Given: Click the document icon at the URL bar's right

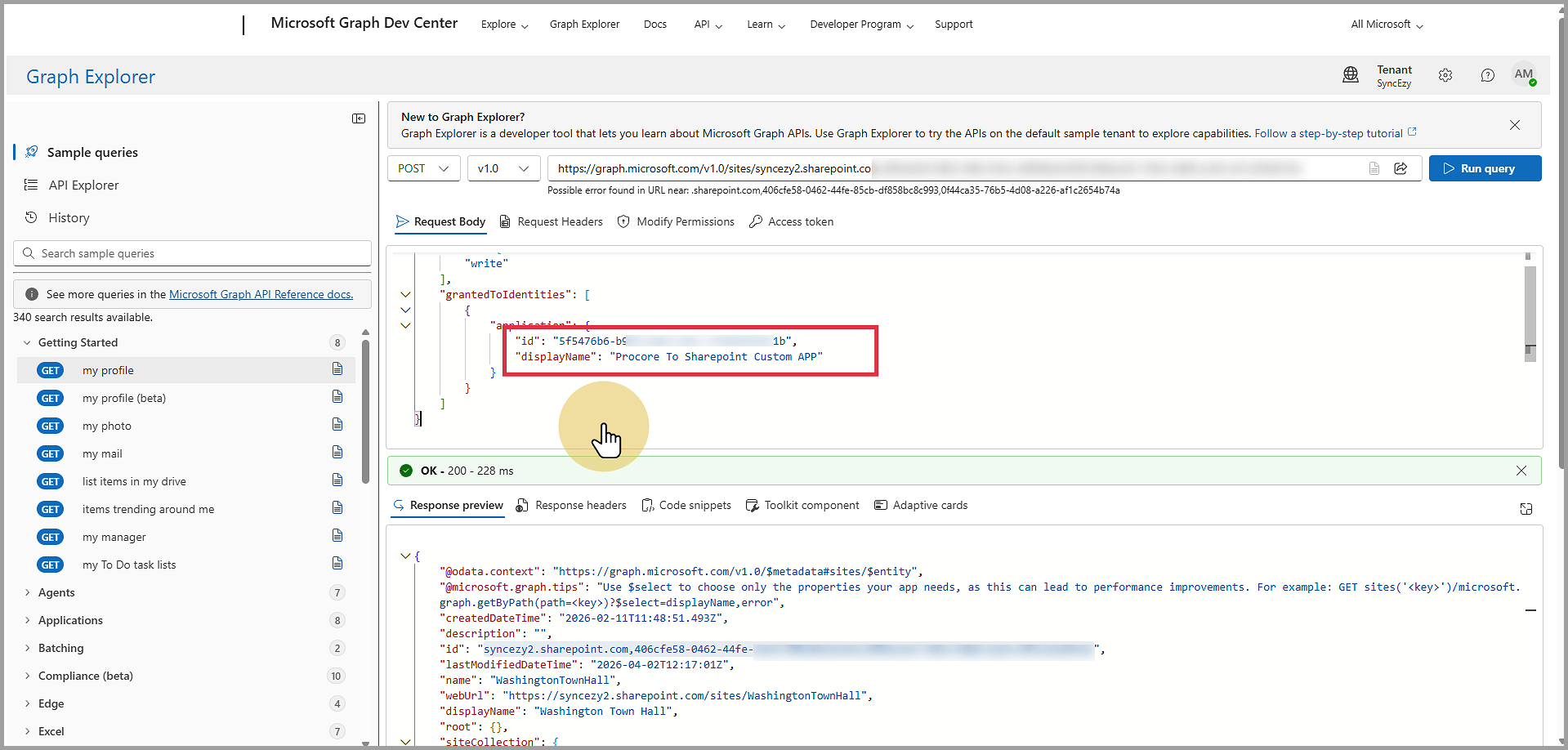Looking at the screenshot, I should (1374, 168).
